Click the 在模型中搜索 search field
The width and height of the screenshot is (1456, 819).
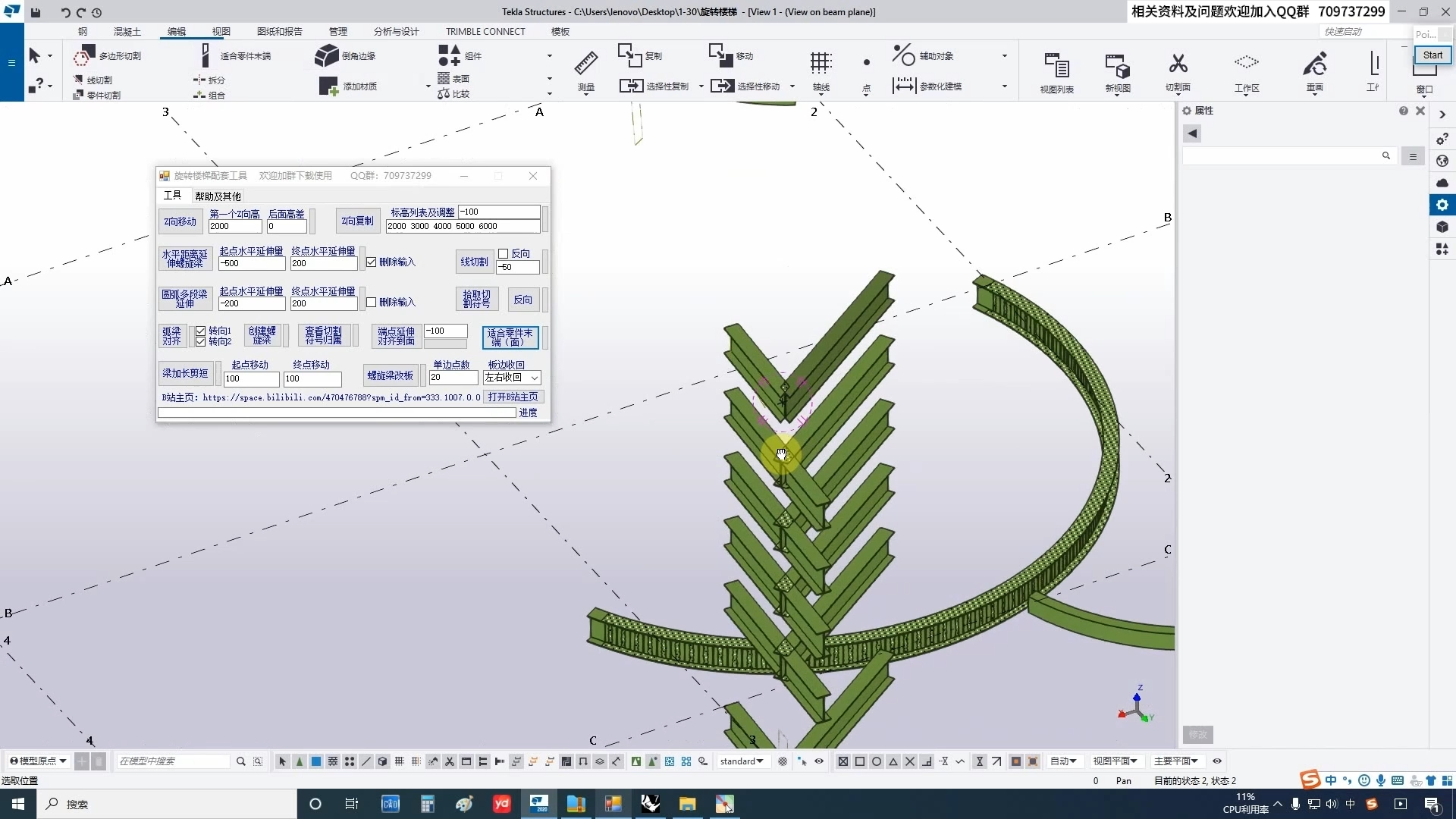click(173, 761)
